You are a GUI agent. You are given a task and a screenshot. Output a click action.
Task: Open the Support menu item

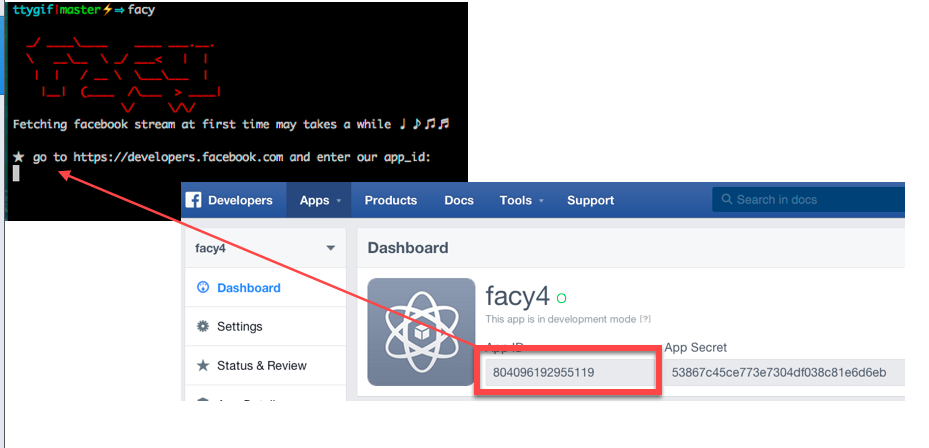tap(591, 200)
